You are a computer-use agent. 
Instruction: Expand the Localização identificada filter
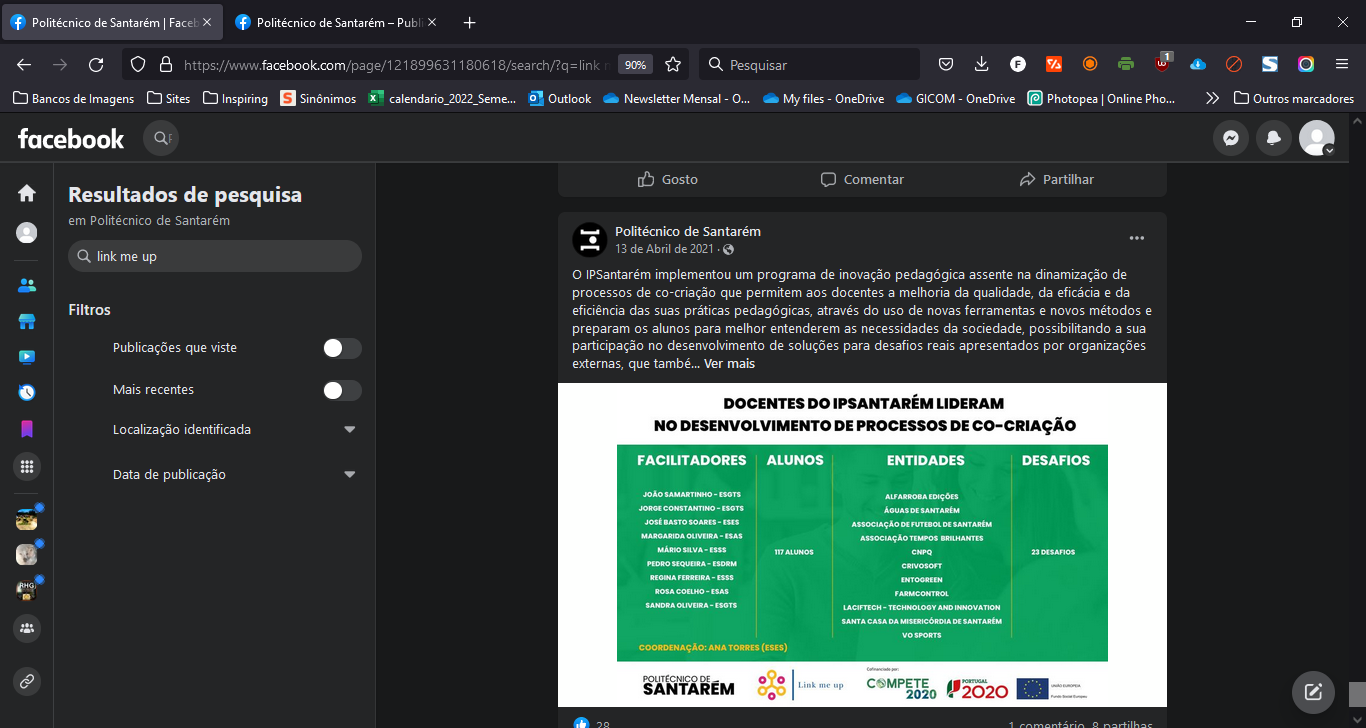pyautogui.click(x=349, y=428)
